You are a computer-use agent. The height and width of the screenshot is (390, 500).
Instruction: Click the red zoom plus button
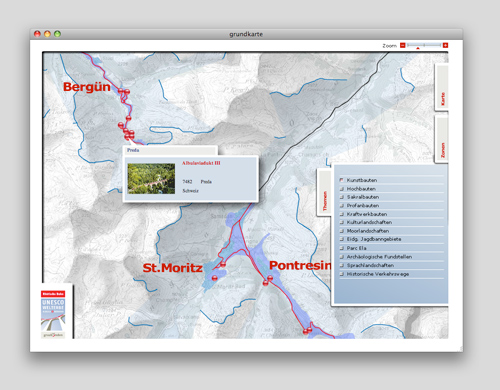click(445, 45)
